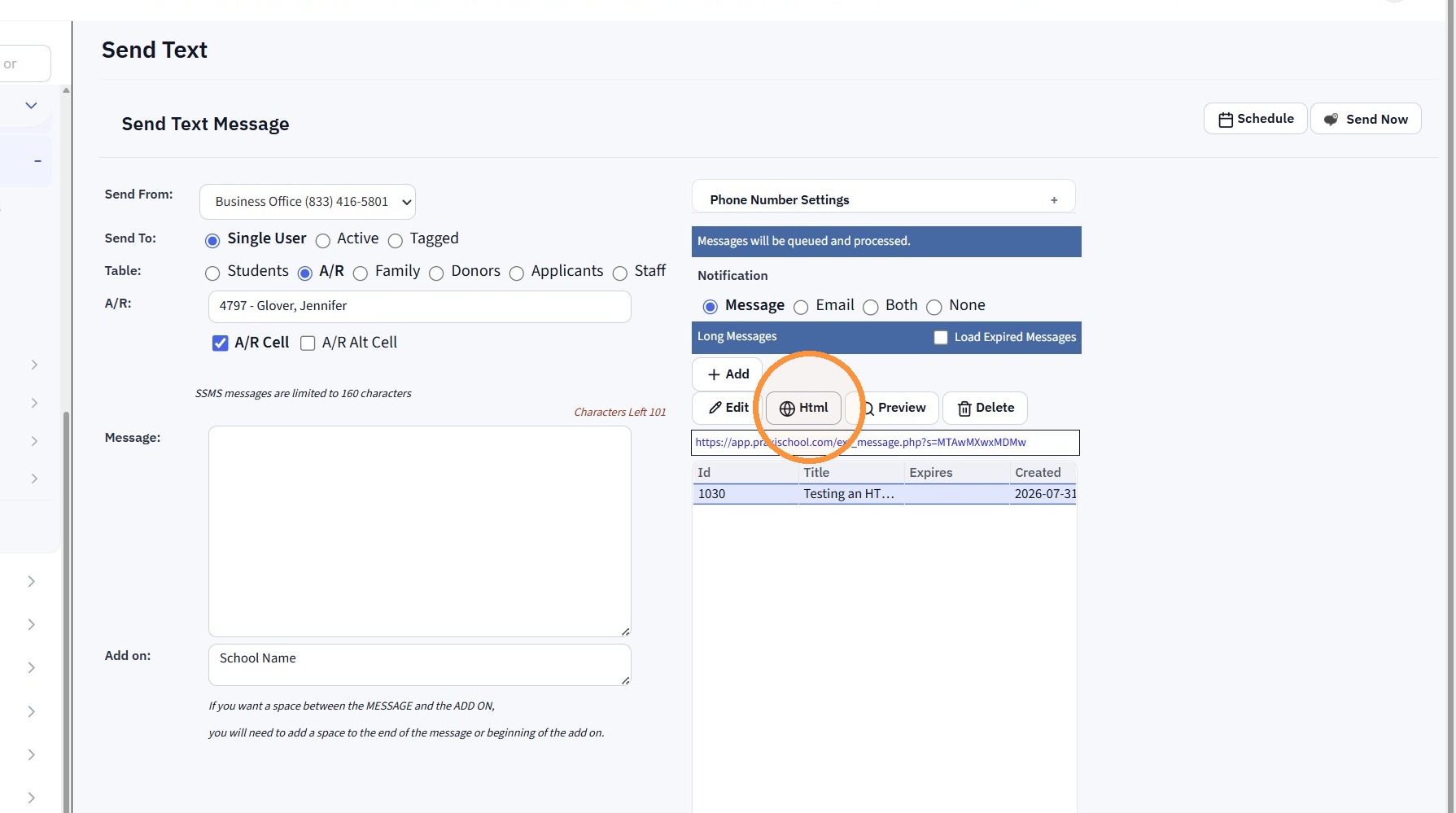Sort by the Created column header
Image resolution: width=1456 pixels, height=813 pixels.
click(1043, 473)
